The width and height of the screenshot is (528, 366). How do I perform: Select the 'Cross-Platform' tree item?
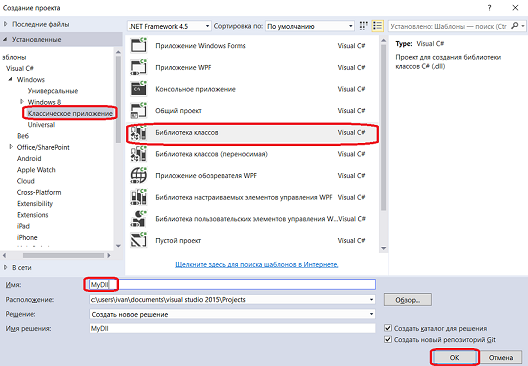tap(39, 192)
